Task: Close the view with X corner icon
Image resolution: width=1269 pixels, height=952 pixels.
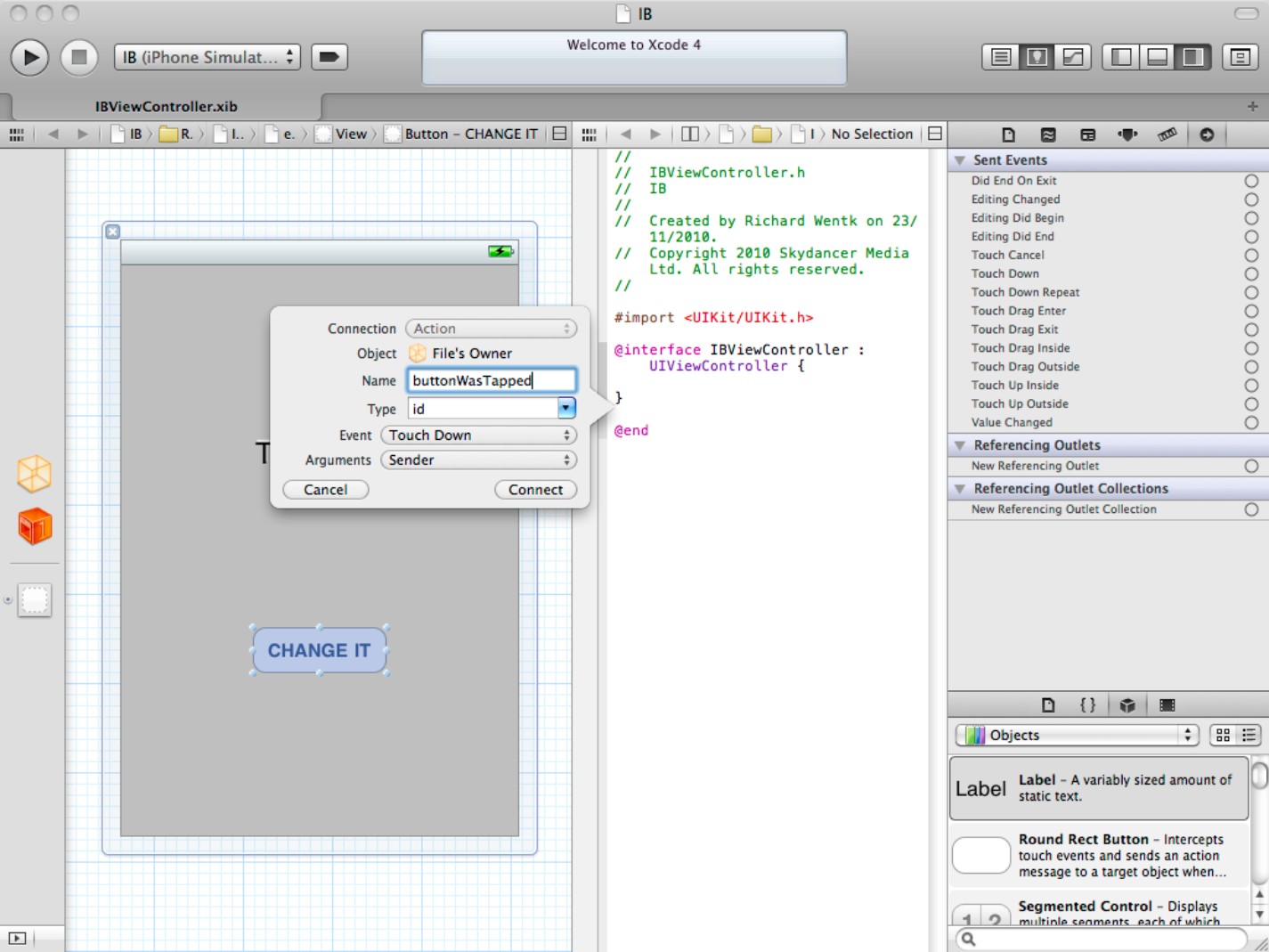Action: click(112, 232)
